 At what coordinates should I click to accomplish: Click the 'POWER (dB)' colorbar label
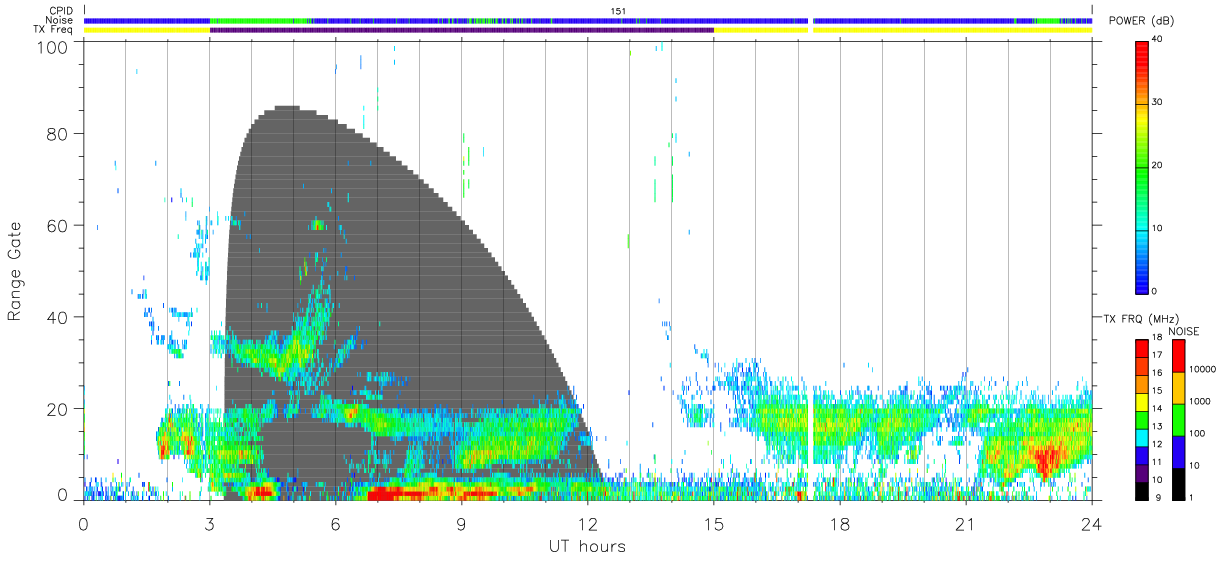[x=1141, y=21]
